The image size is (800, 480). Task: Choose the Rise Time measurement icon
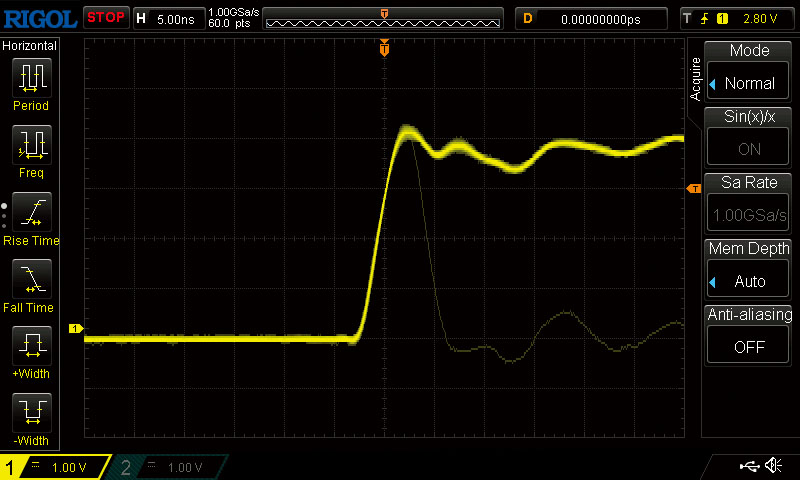pyautogui.click(x=30, y=213)
